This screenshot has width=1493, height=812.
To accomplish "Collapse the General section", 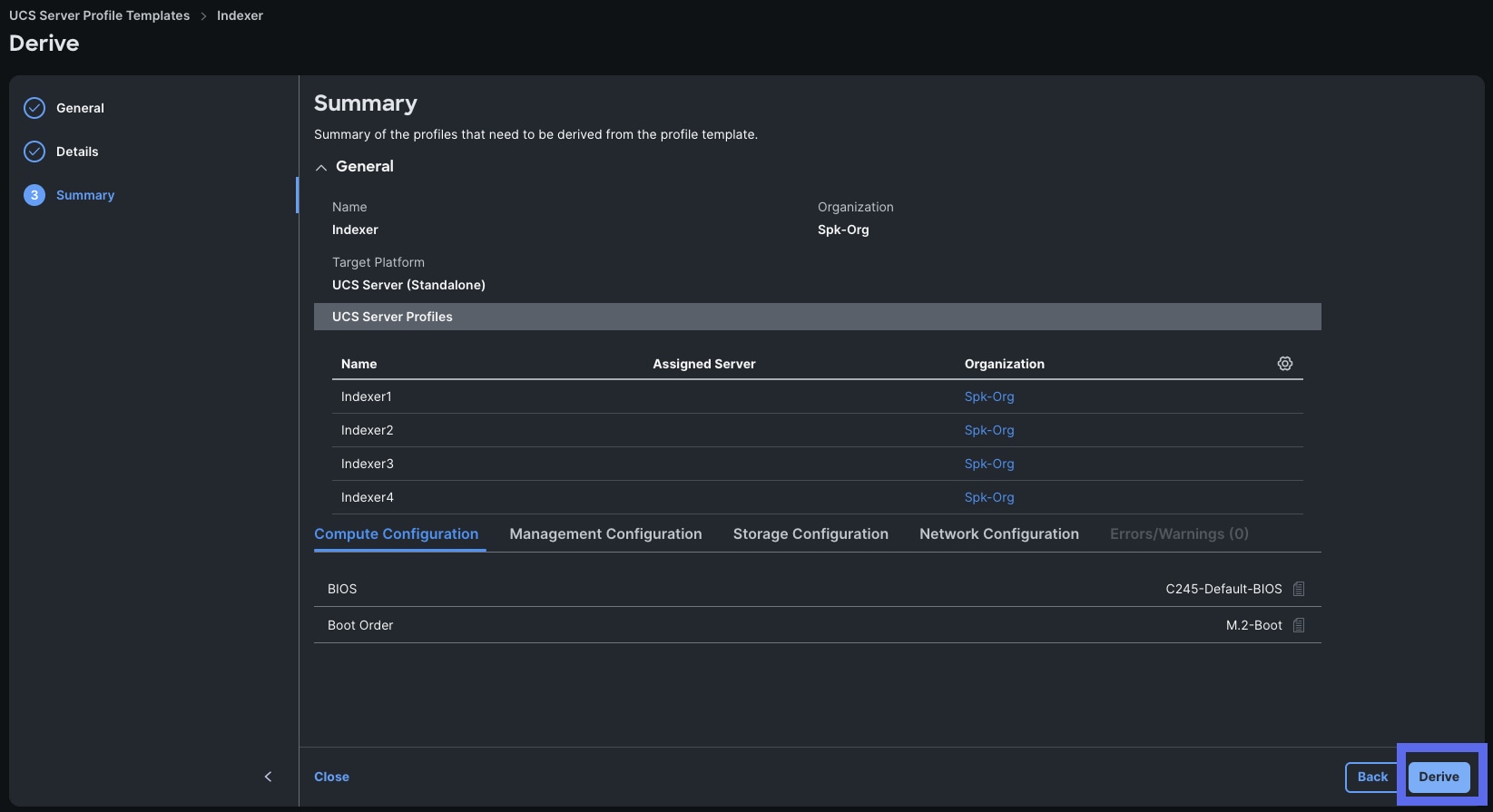I will click(321, 167).
